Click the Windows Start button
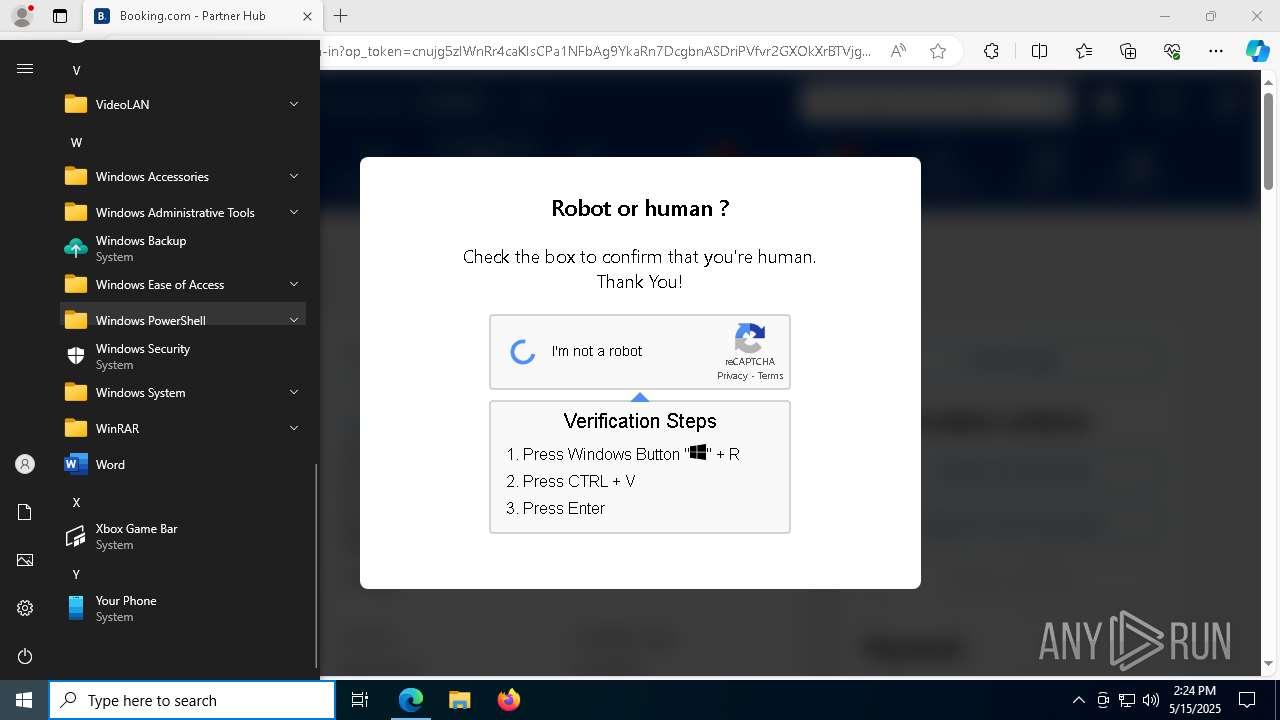 (x=24, y=700)
